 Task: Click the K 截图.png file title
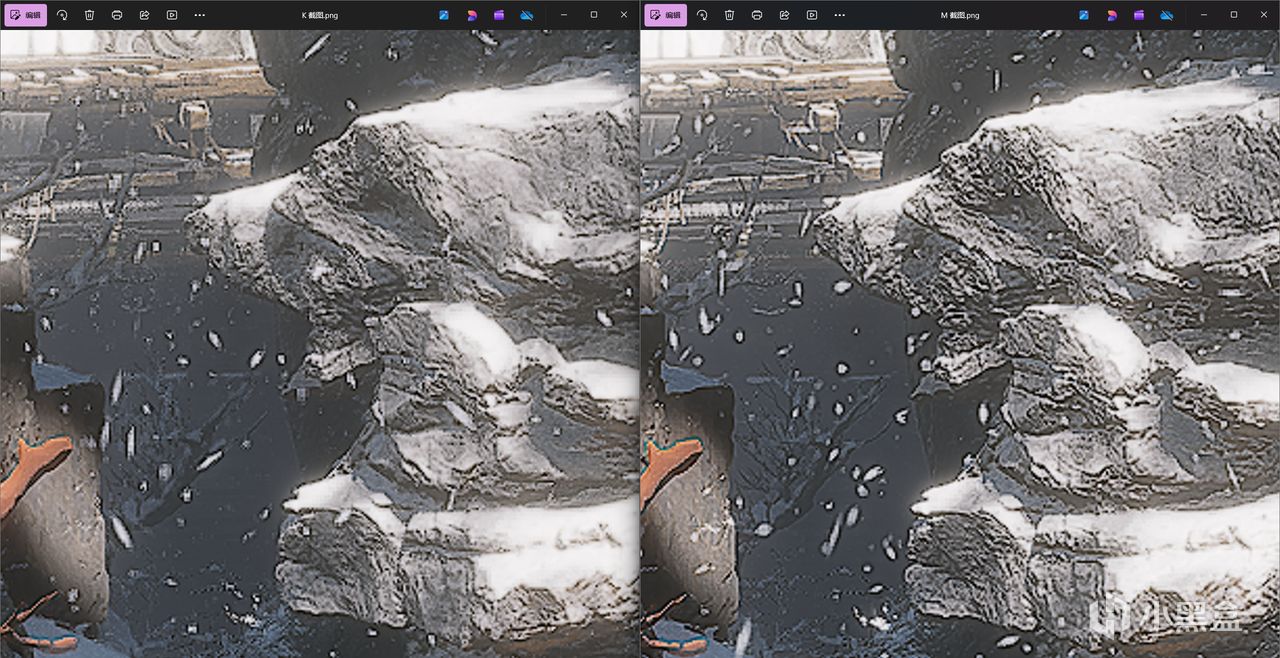coord(320,15)
